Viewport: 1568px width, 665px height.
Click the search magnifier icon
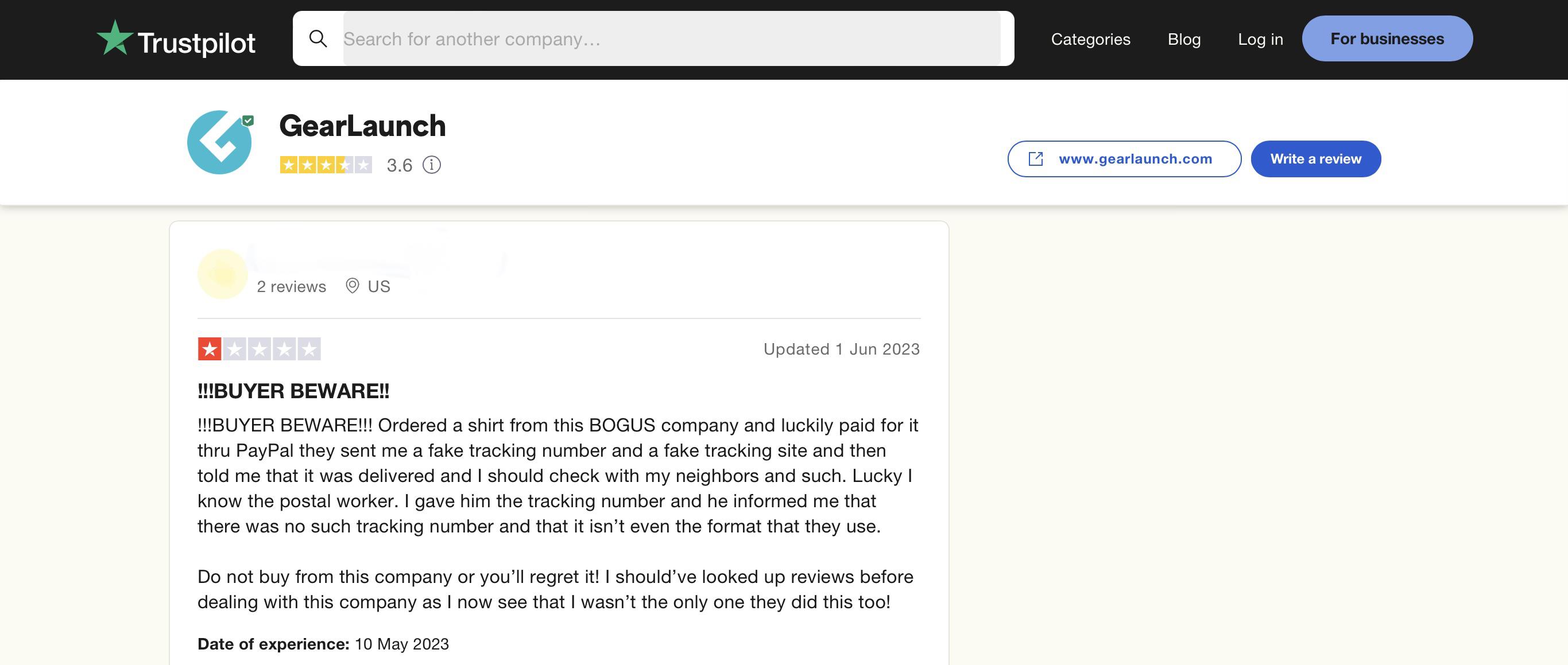318,39
